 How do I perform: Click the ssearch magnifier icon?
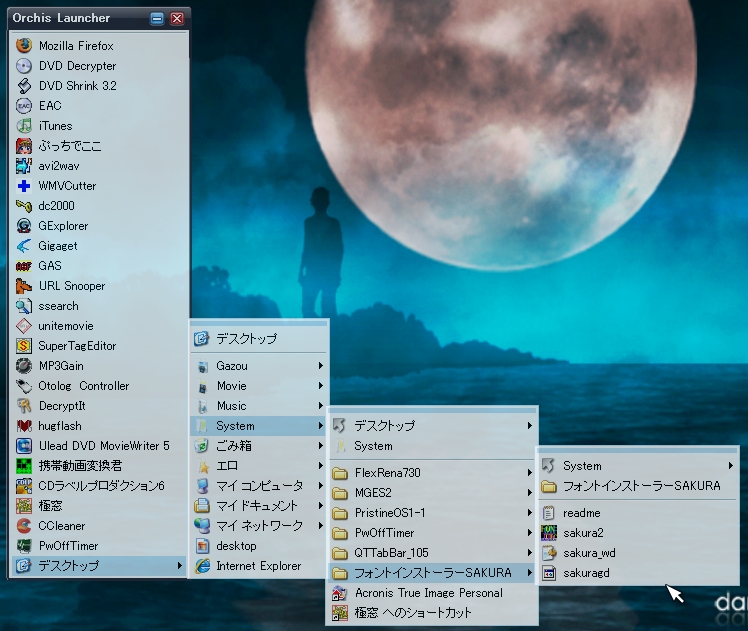tap(24, 306)
